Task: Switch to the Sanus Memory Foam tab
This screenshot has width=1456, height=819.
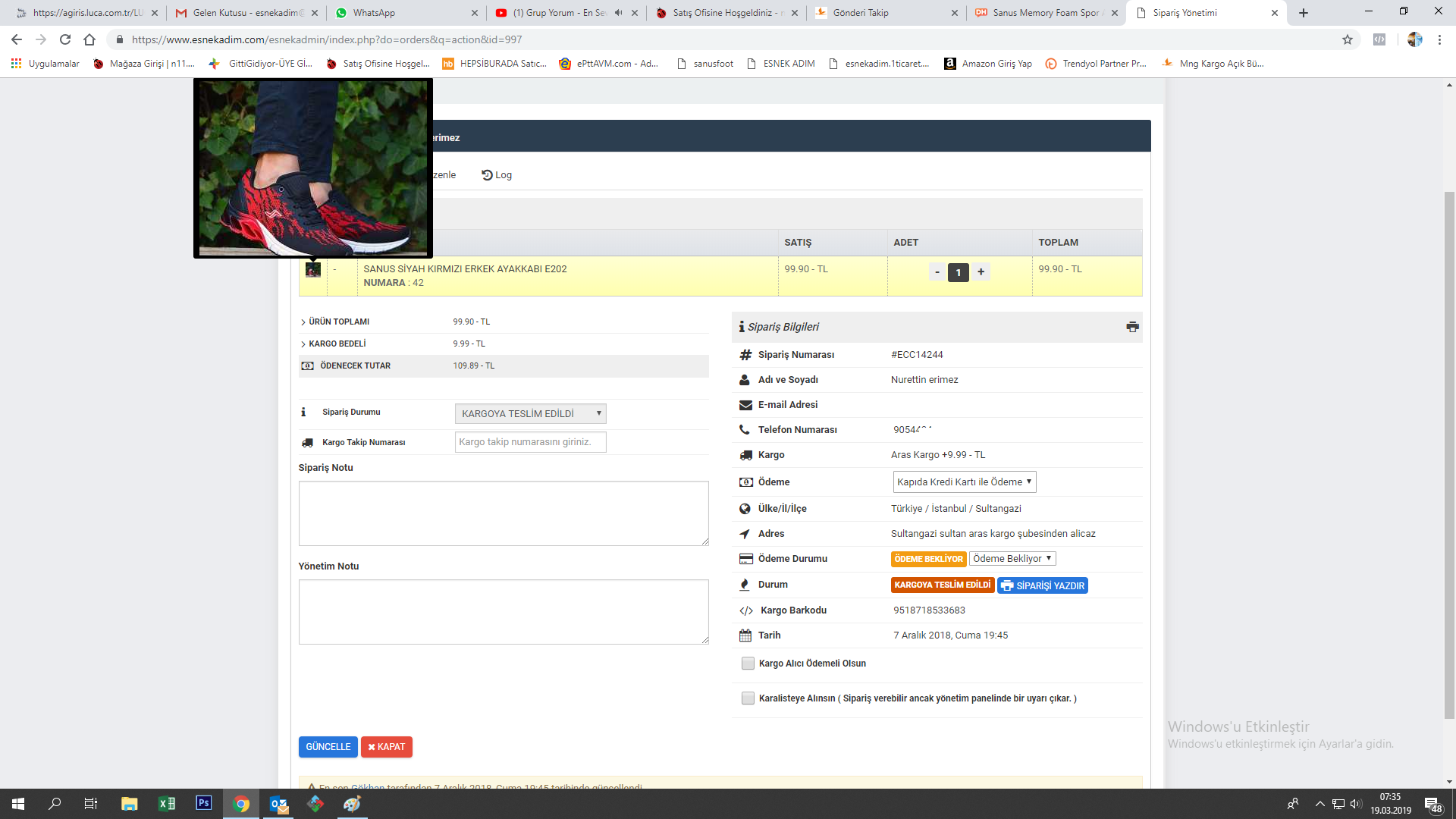Action: click(1046, 13)
